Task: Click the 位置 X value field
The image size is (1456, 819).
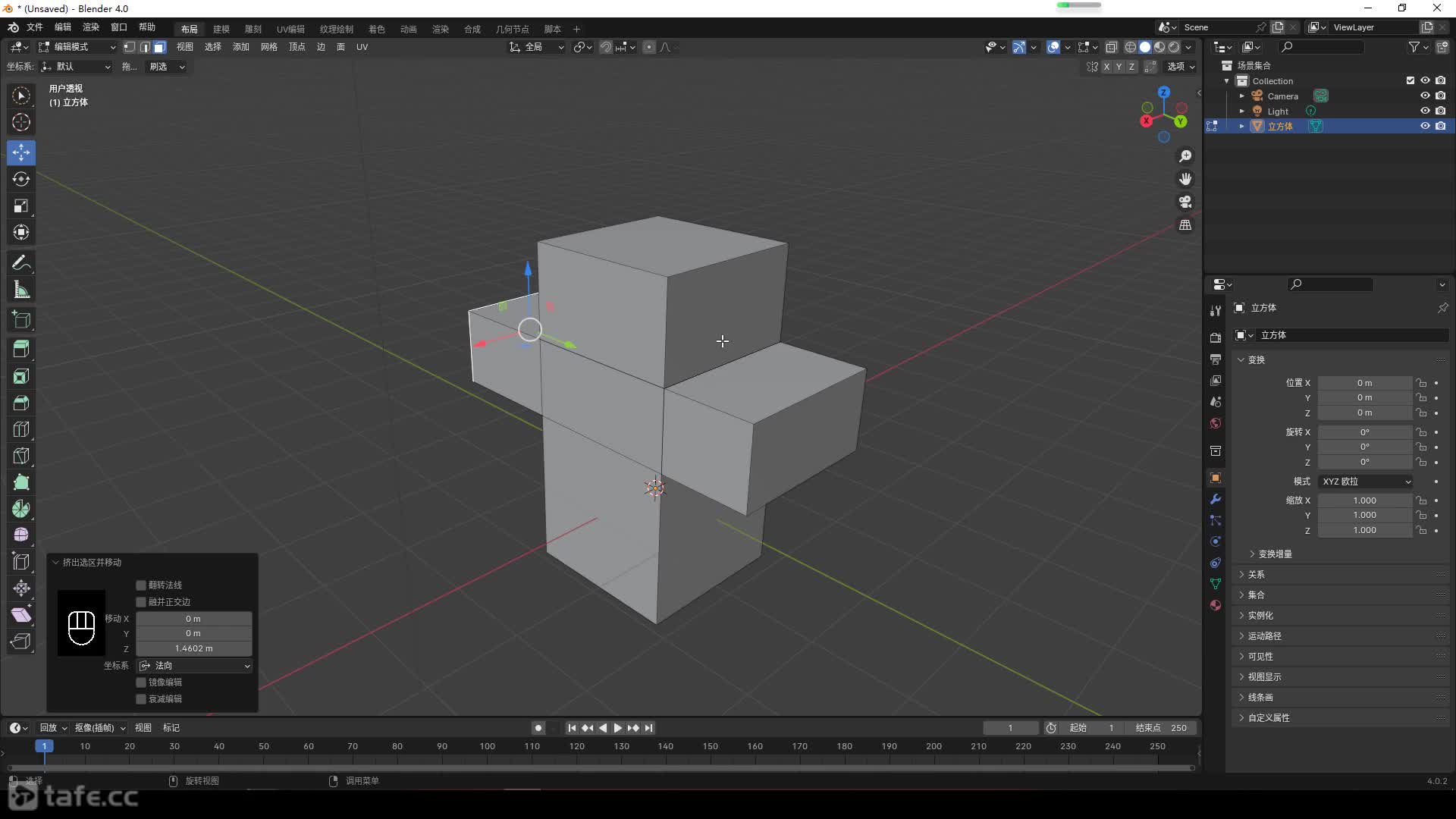Action: click(1365, 383)
